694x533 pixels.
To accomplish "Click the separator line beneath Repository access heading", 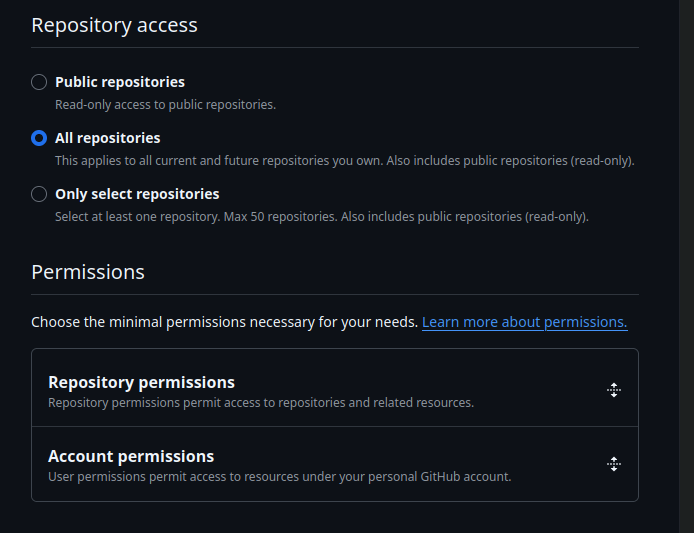I will [335, 47].
